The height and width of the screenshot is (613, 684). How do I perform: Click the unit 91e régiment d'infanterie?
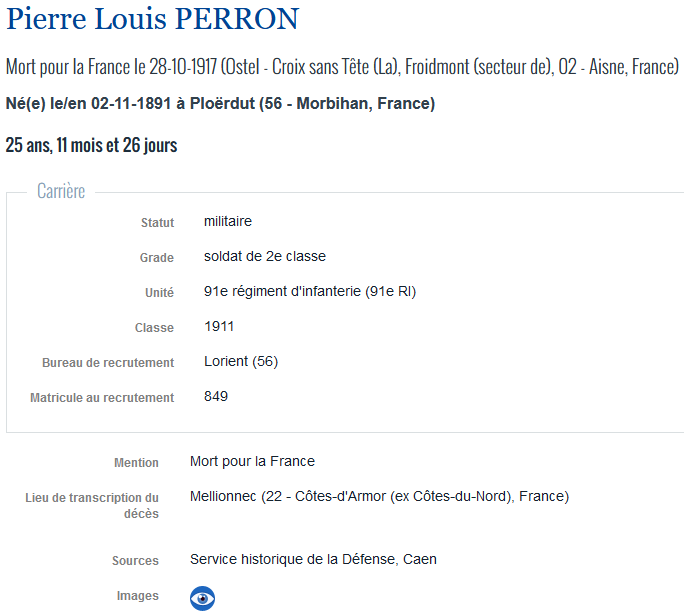coord(309,292)
